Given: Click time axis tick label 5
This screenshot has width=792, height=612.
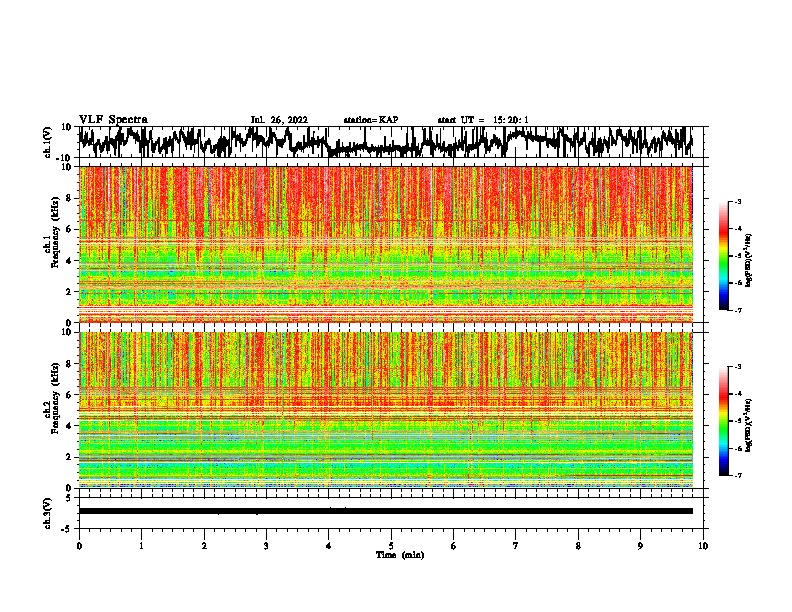Looking at the screenshot, I should point(391,546).
